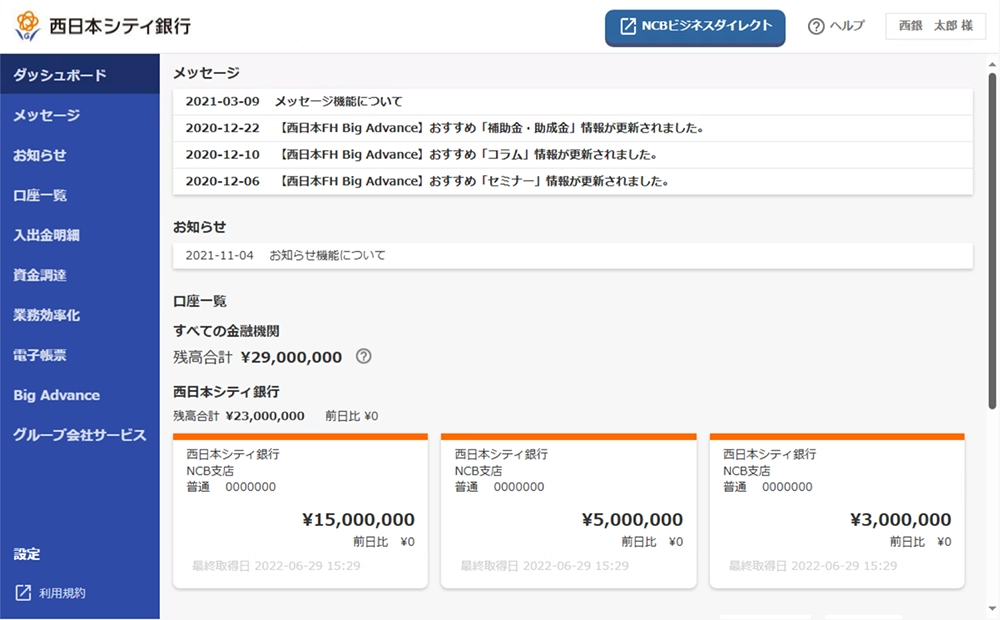Click the Nishi-Nippon City Bank logo
Screen dimensions: 1000x620
[x=102, y=26]
